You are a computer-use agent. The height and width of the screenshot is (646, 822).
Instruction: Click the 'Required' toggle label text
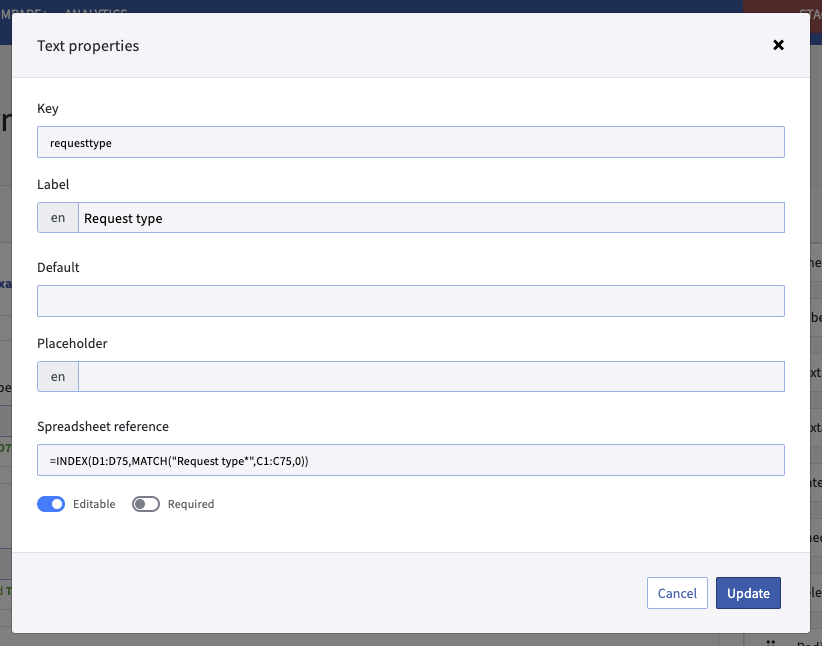(x=191, y=504)
